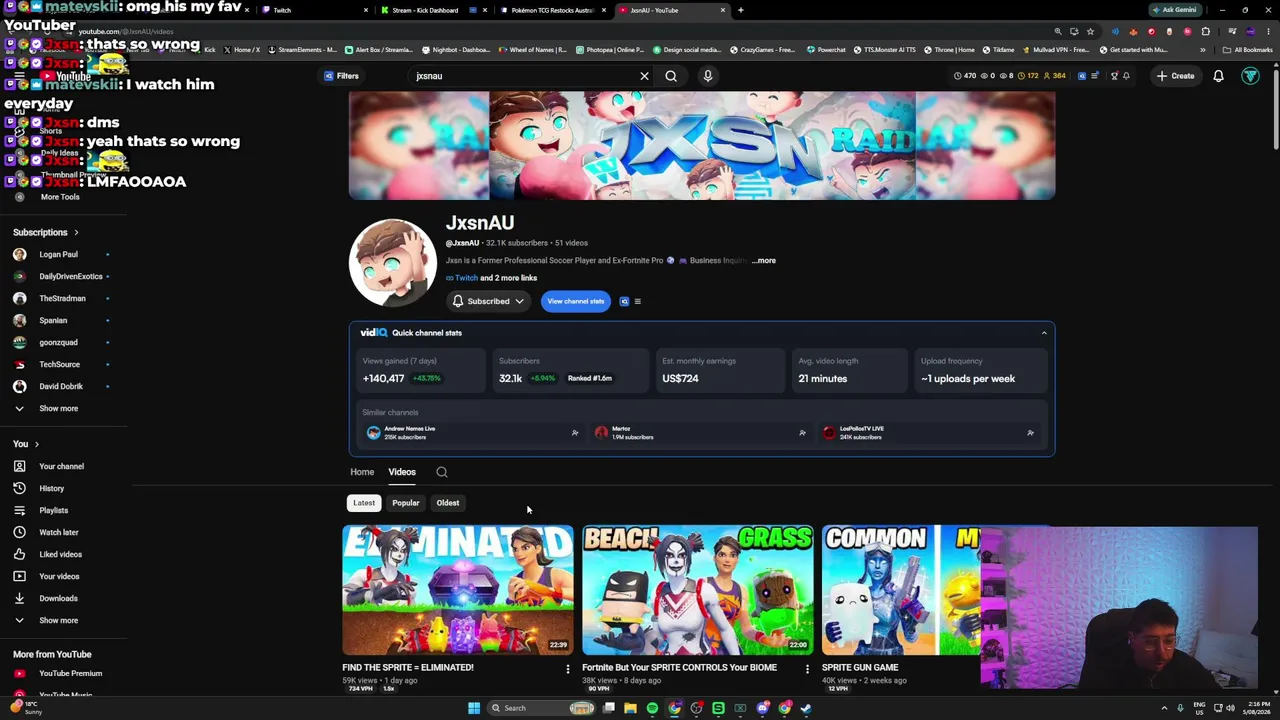
Task: Click the Create button
Action: click(x=1175, y=76)
